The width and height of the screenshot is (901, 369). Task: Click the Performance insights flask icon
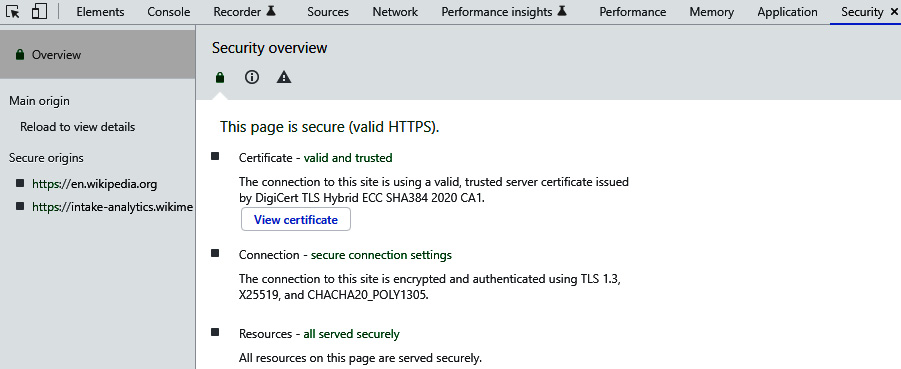click(562, 11)
